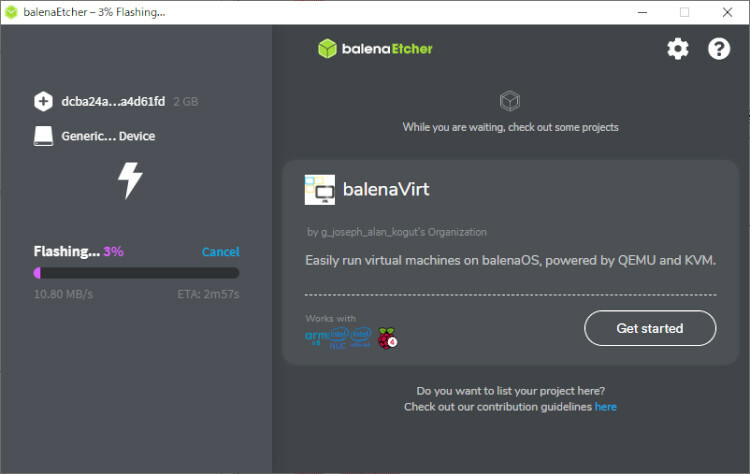
Task: Click the 'While you are waiting' message
Action: tap(510, 127)
